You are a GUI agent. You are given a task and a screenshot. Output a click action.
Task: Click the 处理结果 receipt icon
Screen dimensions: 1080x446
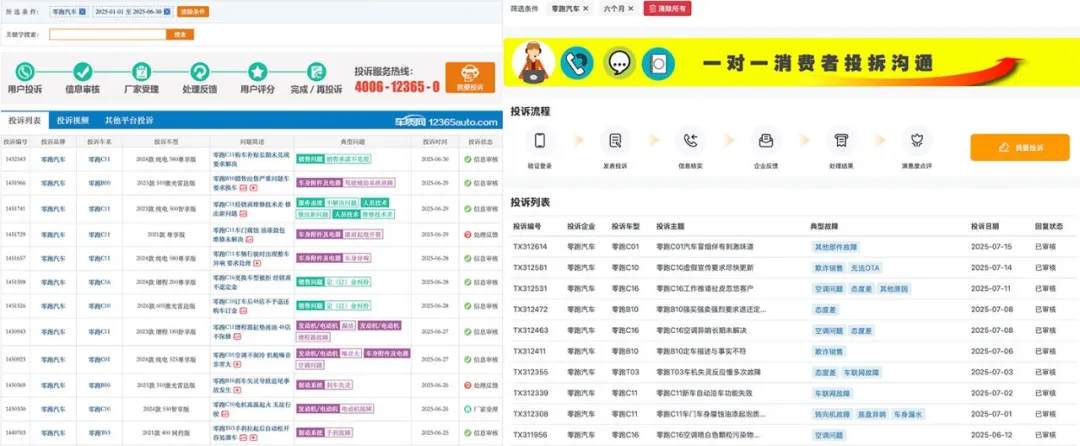pyautogui.click(x=840, y=140)
